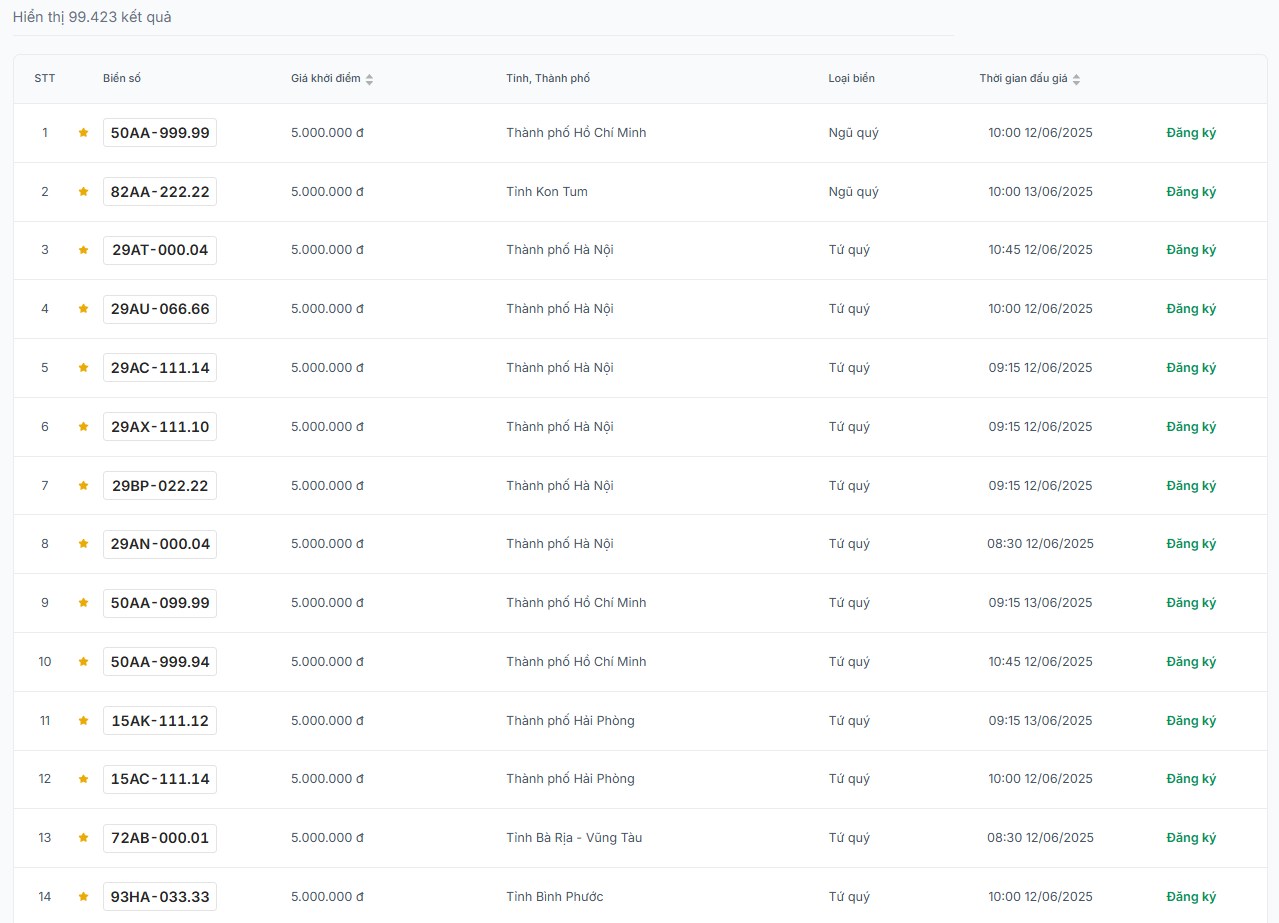Register for plate 93HA-033.33
Viewport: 1279px width, 923px height.
1191,897
